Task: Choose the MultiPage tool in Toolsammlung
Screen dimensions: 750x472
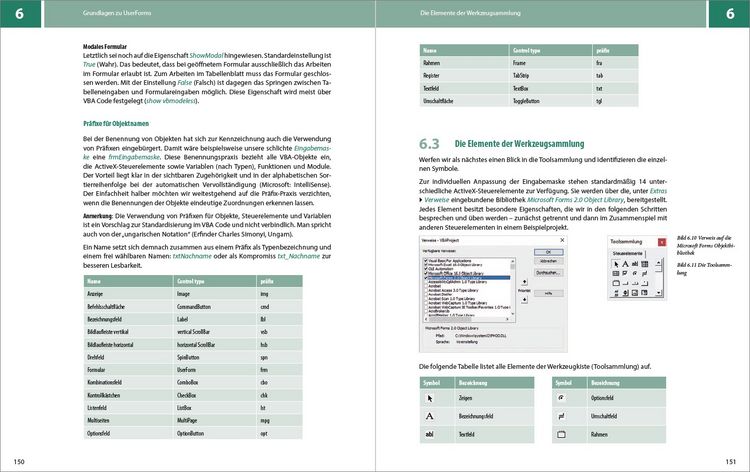Action: point(644,283)
